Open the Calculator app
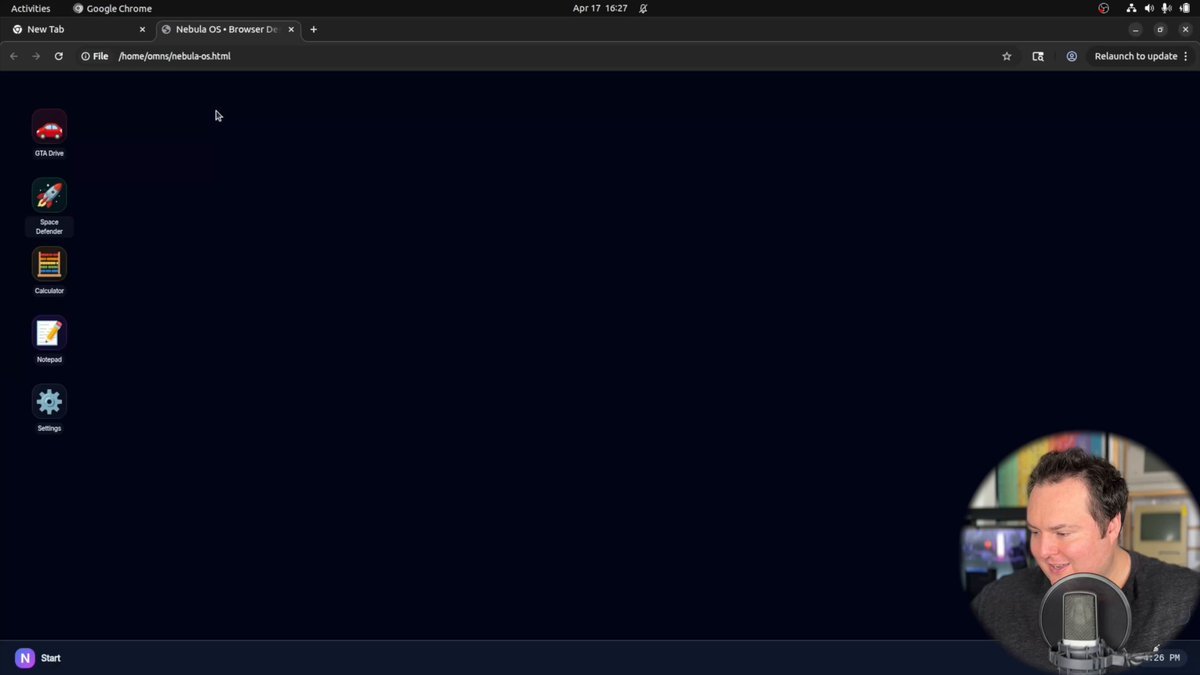Viewport: 1200px width, 675px height. click(49, 265)
